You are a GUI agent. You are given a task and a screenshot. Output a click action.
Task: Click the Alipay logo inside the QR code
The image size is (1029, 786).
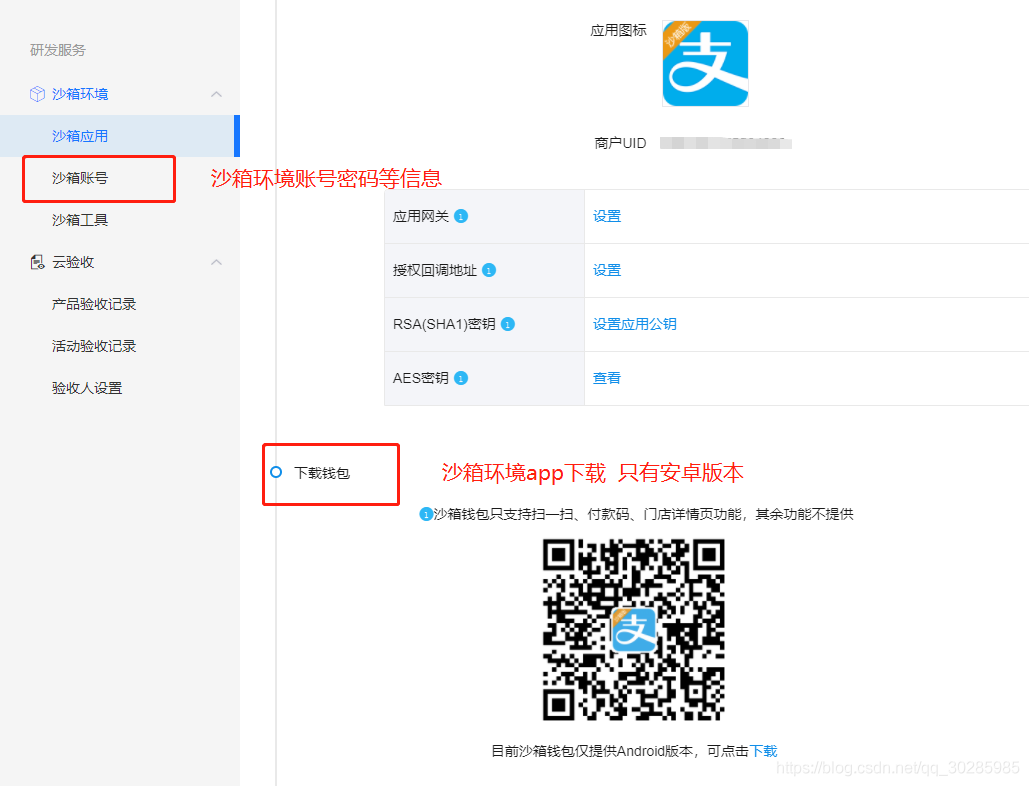coord(633,630)
